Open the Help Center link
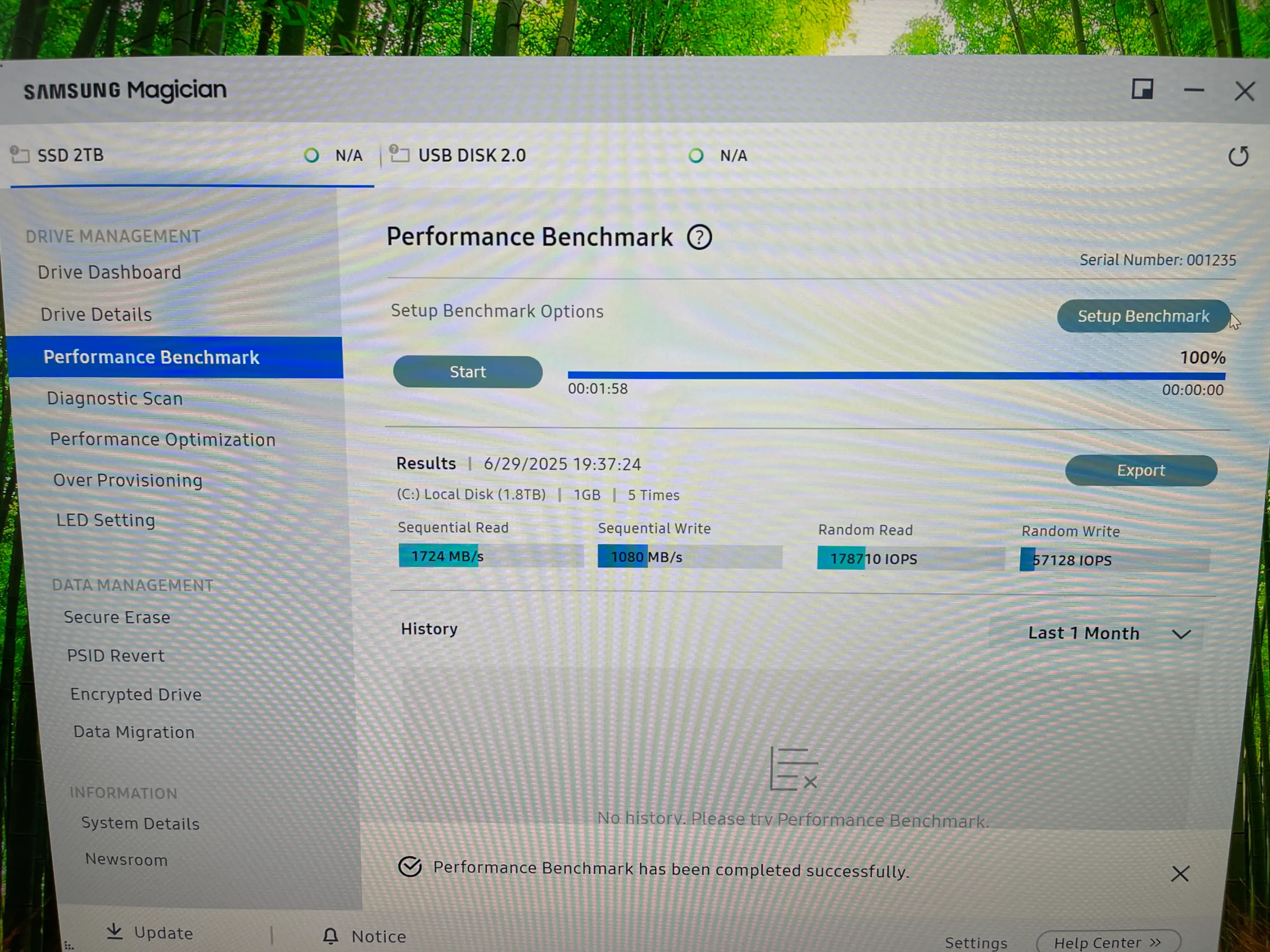Screen dimensions: 1270x952 (x=1108, y=942)
